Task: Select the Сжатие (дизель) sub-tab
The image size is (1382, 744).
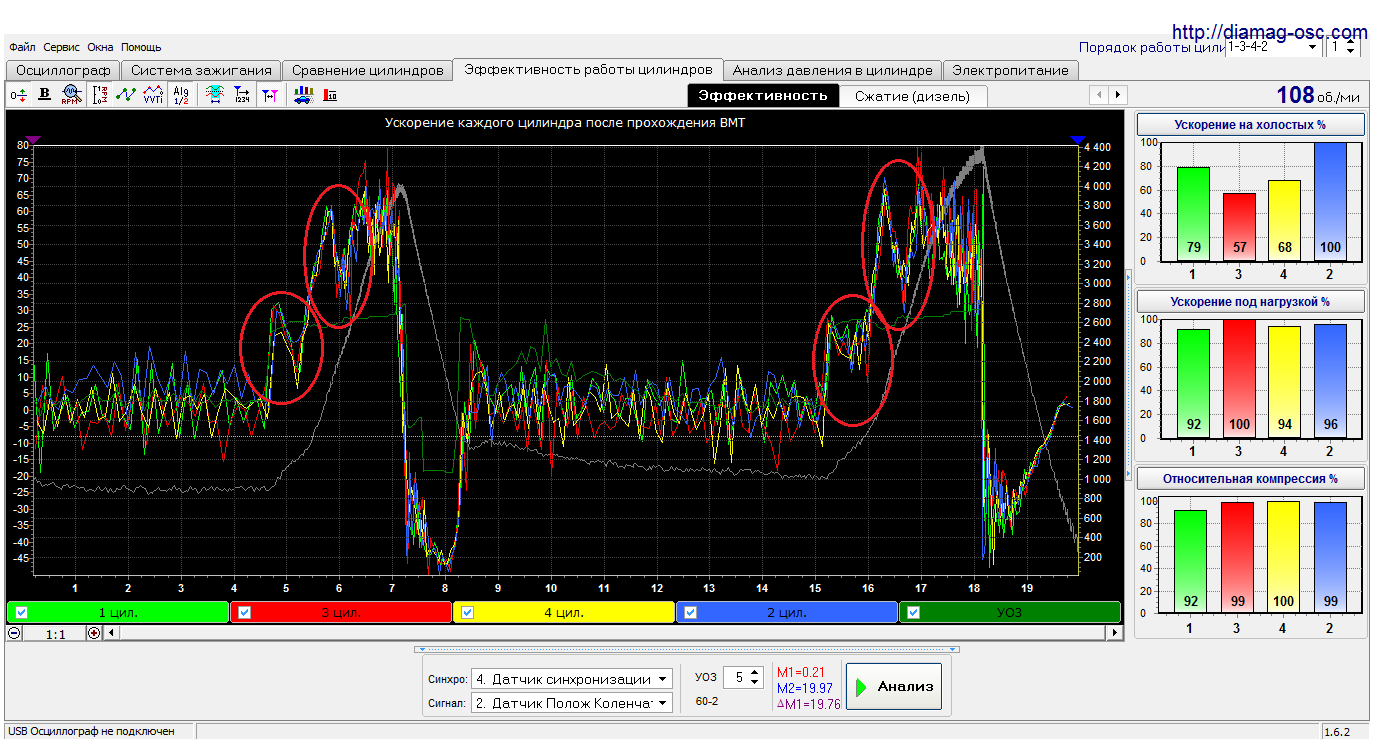Action: pos(912,96)
